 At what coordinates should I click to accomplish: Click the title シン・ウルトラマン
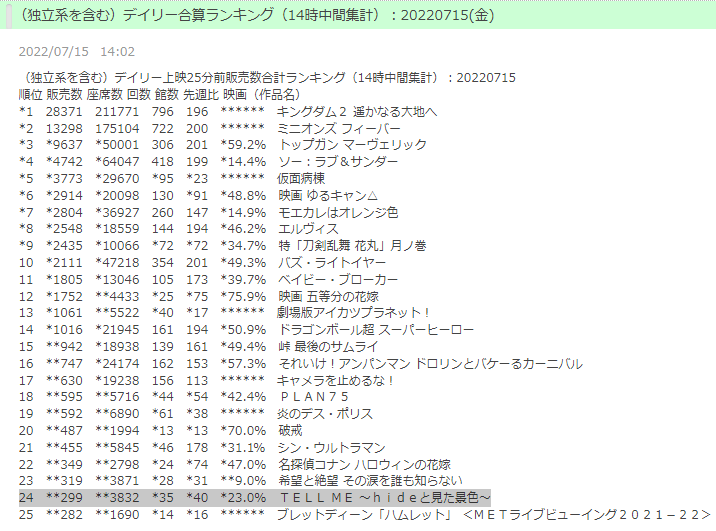click(x=332, y=447)
